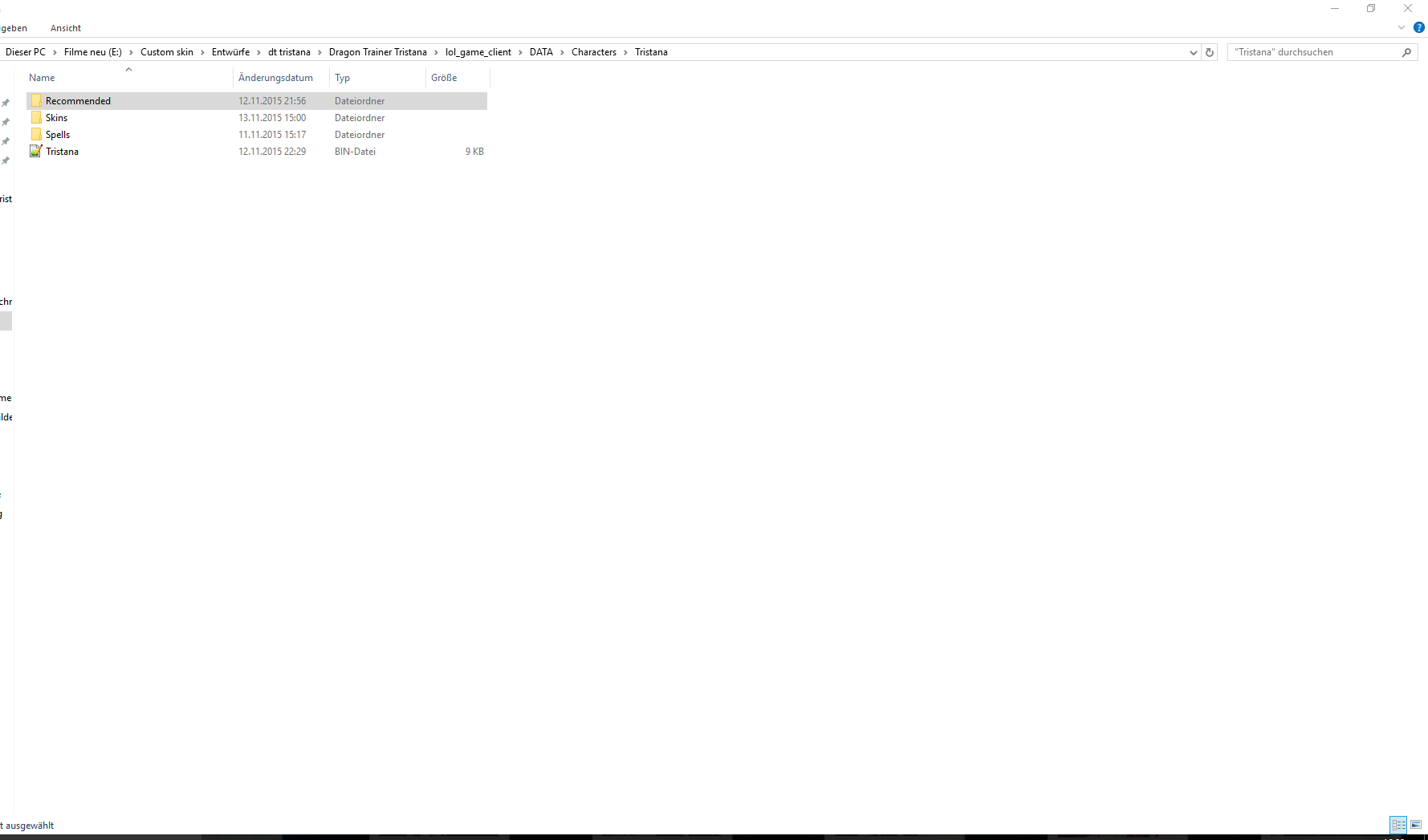Navigate to lol_game_client in the breadcrumb

point(478,52)
